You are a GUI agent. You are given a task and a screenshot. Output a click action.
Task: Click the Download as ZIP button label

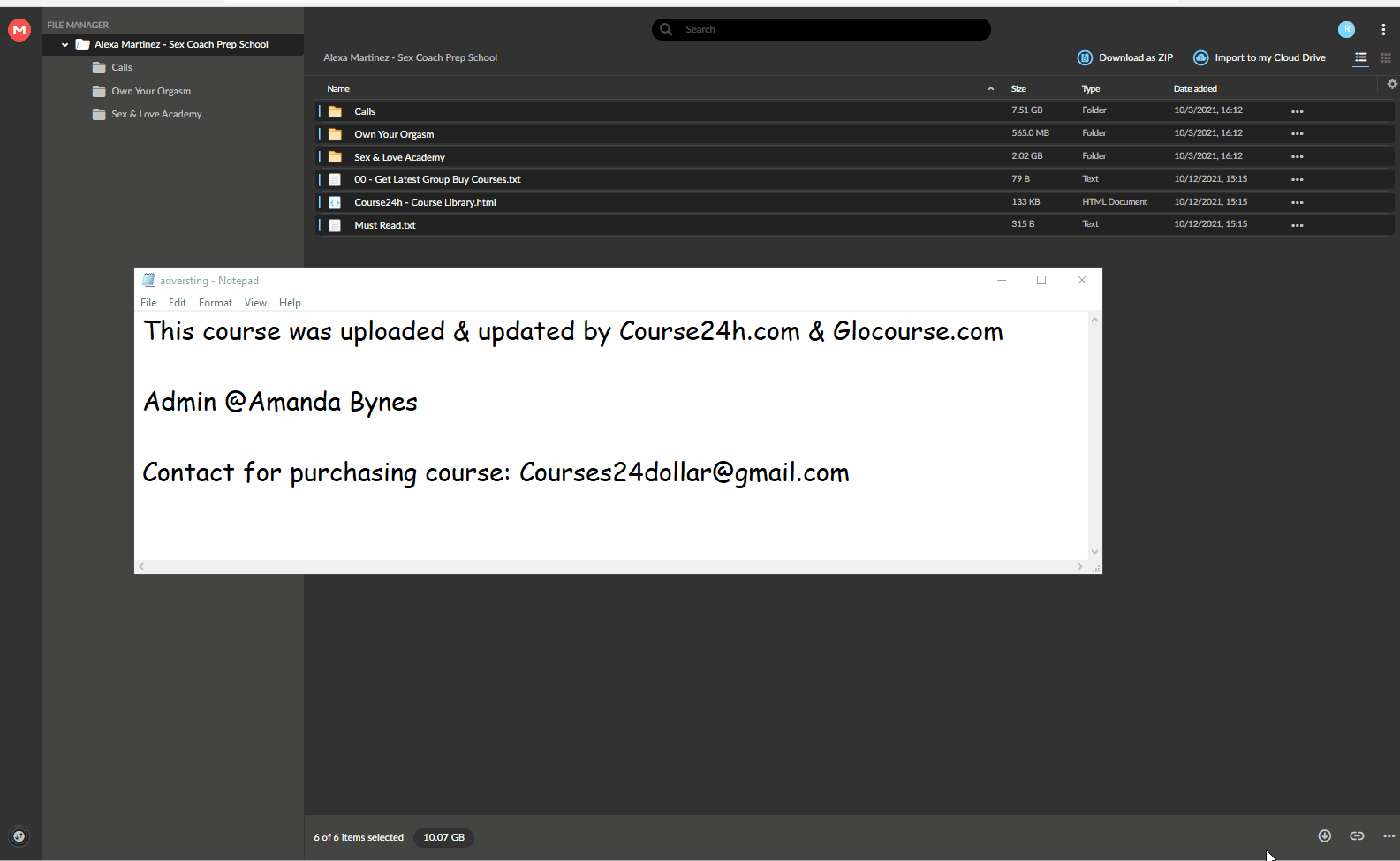1136,57
